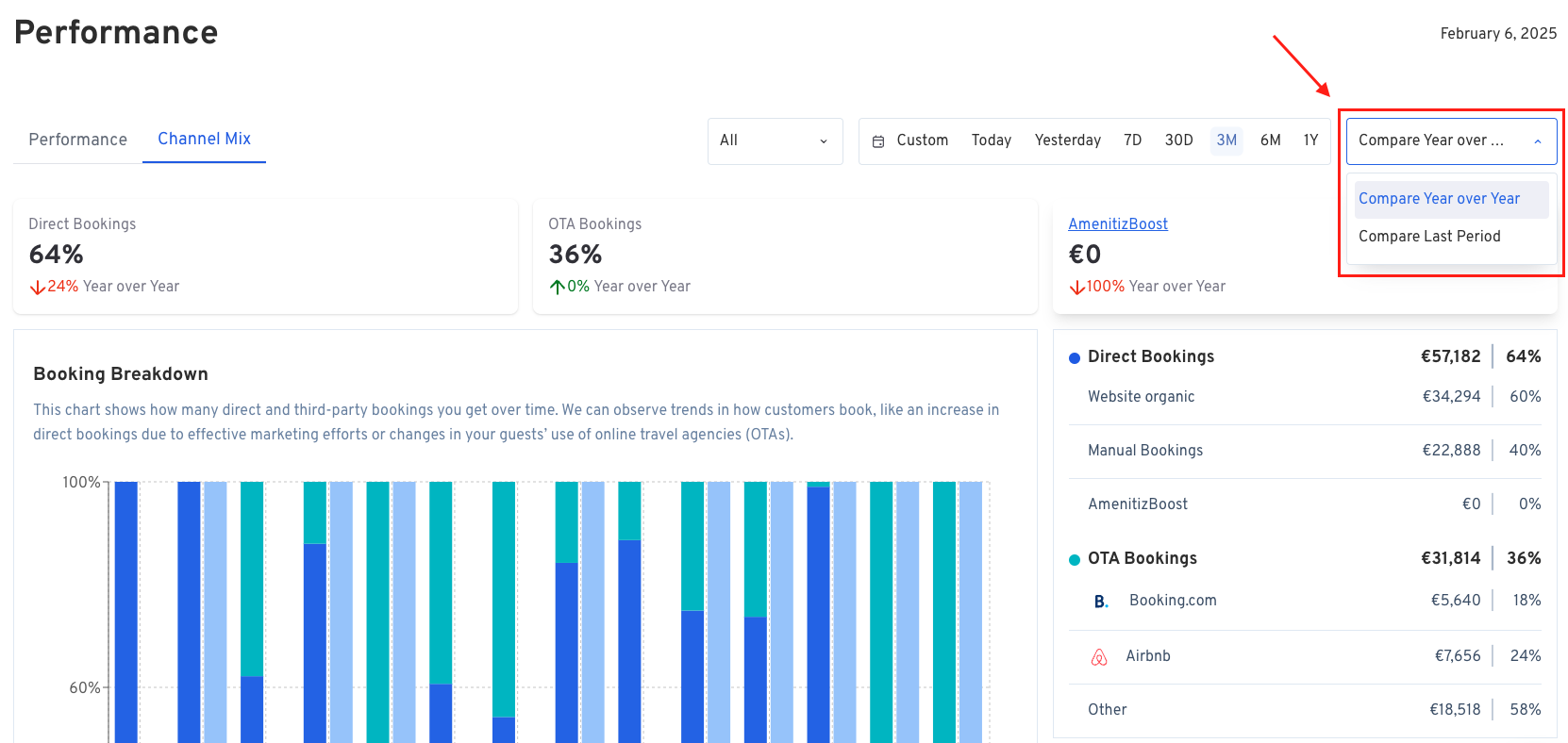Screen dimensions: 1568x743
Task: Click the 60% axis label
Action: 85,688
